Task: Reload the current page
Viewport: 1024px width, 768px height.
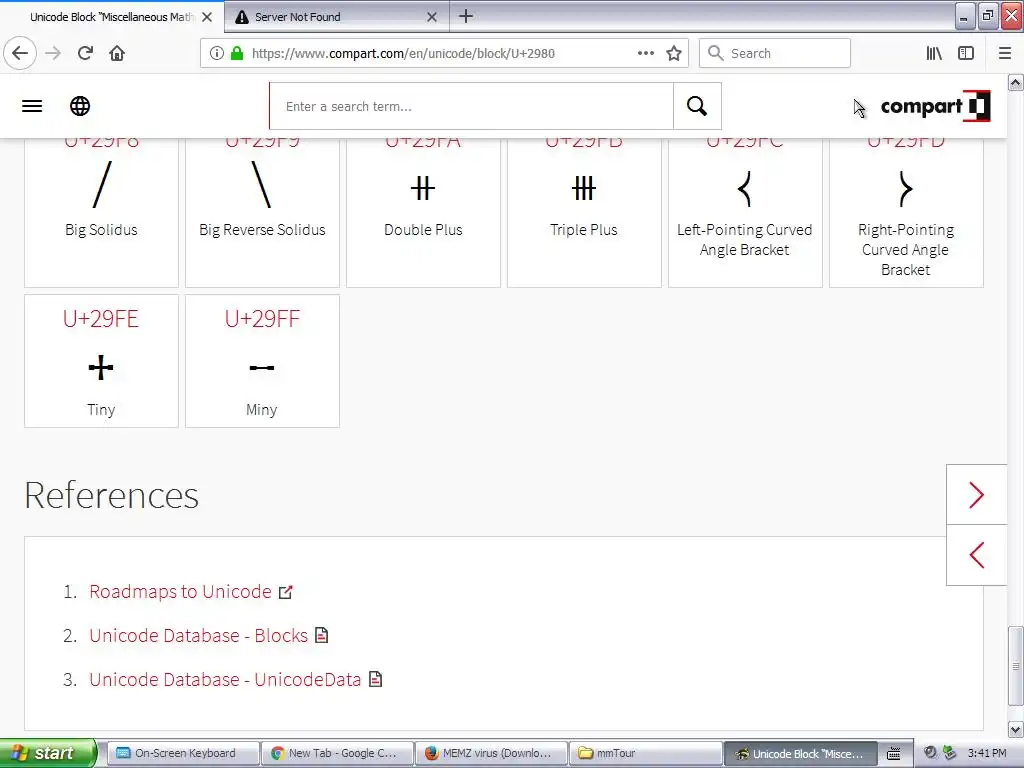Action: pos(85,53)
